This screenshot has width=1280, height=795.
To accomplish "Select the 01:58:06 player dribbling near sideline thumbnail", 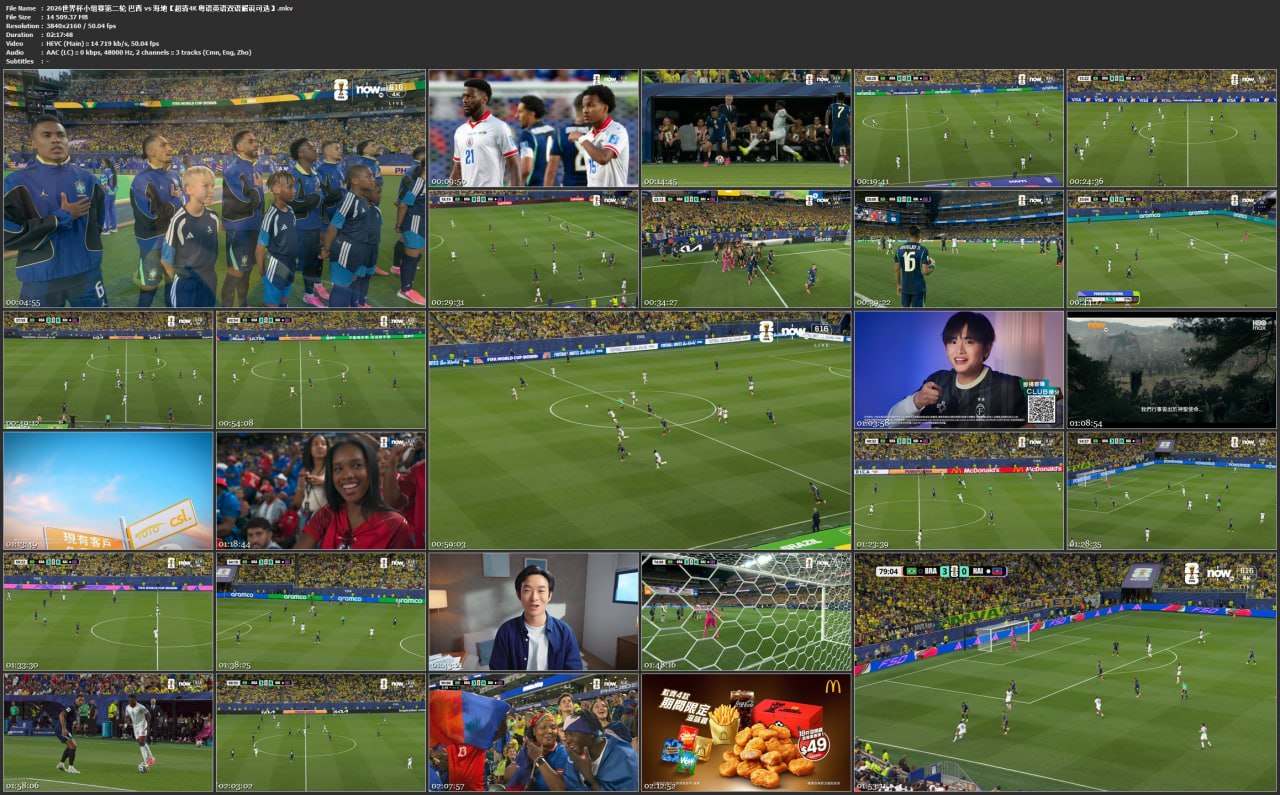I will pos(108,733).
